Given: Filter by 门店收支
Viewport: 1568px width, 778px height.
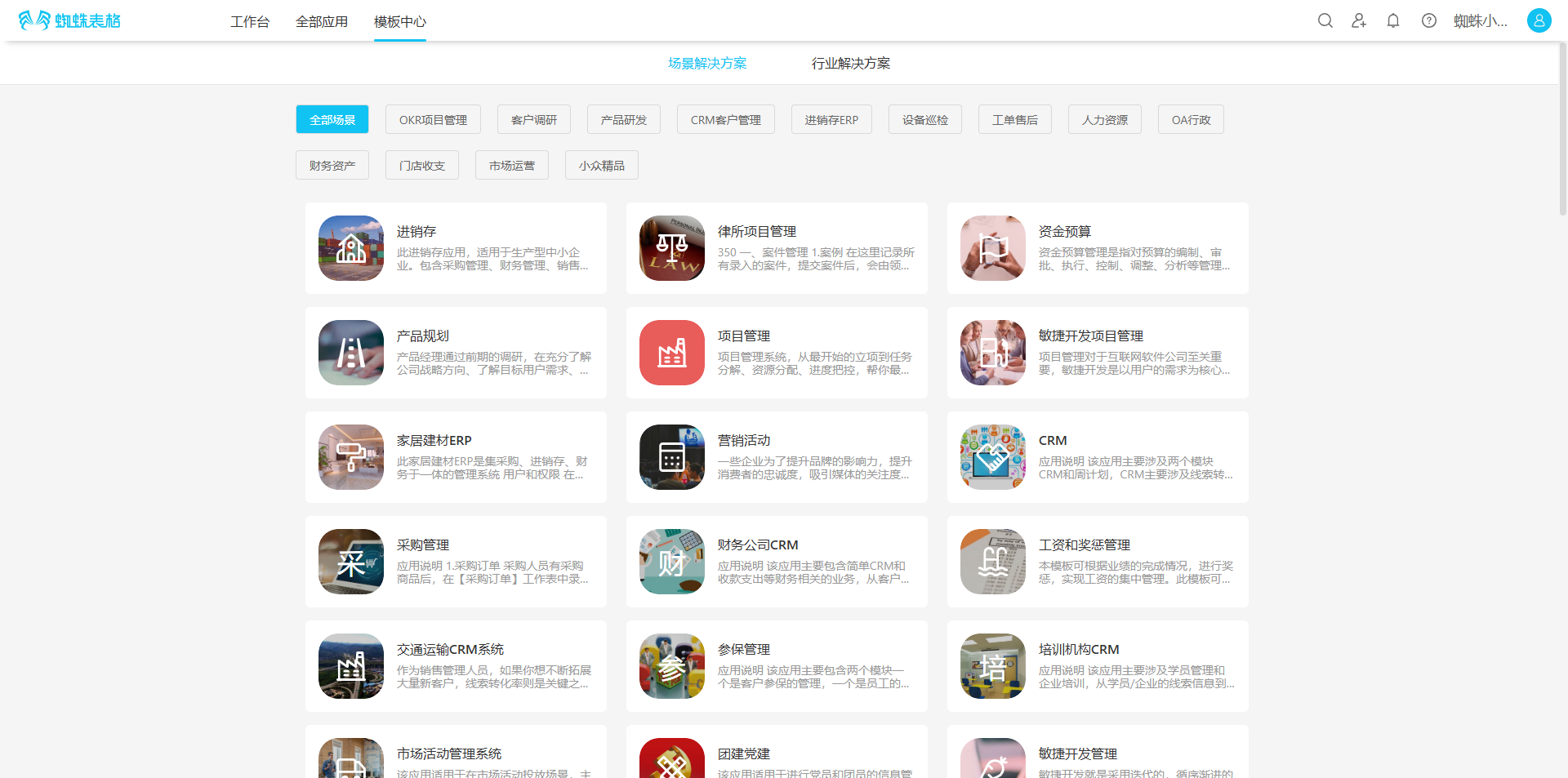Looking at the screenshot, I should (x=422, y=165).
